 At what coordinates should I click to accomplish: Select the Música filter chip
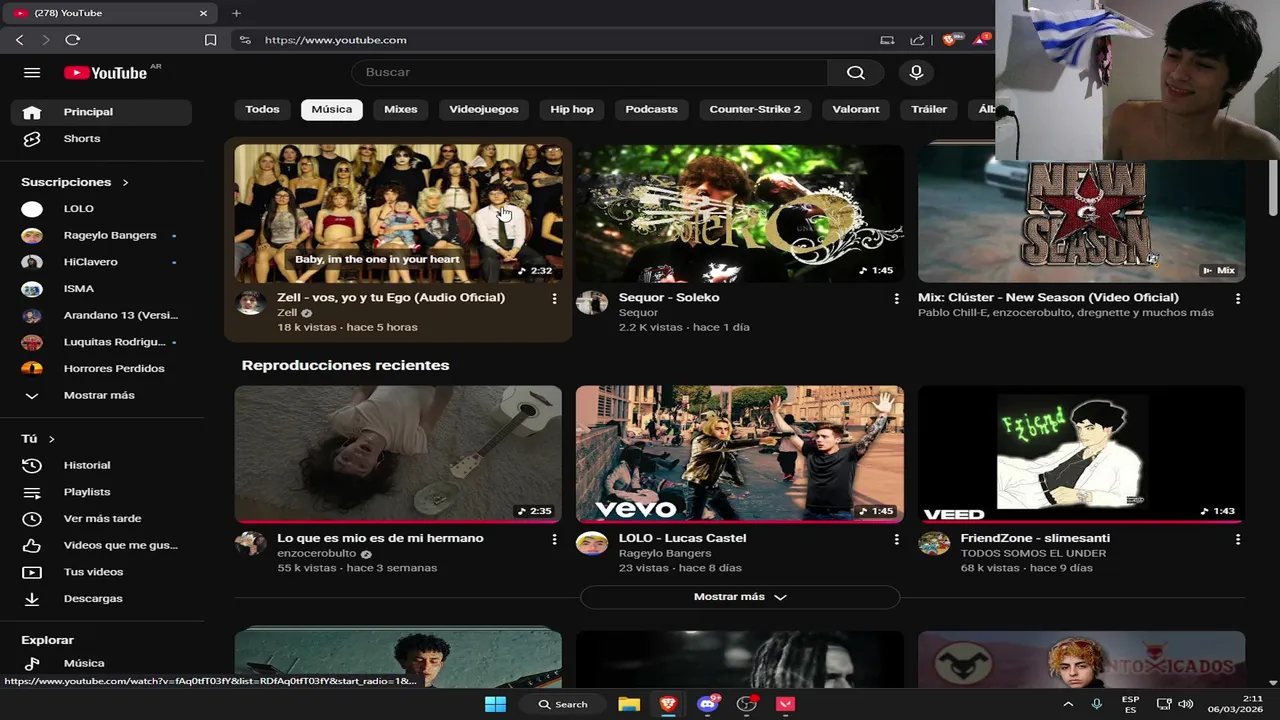click(332, 109)
